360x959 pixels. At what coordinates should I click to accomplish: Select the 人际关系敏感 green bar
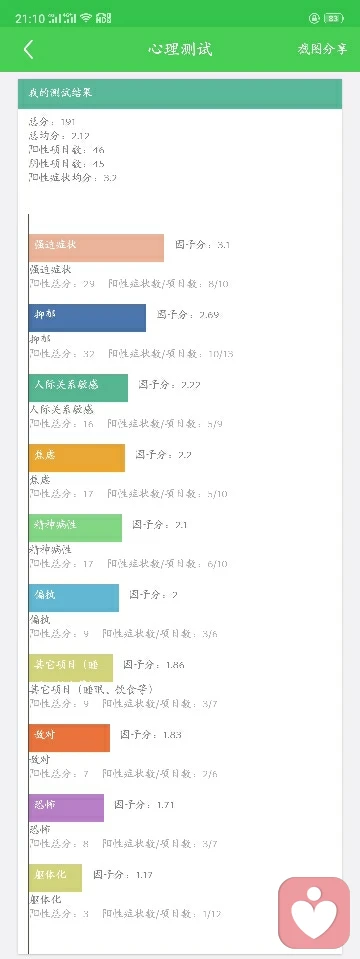(78, 388)
